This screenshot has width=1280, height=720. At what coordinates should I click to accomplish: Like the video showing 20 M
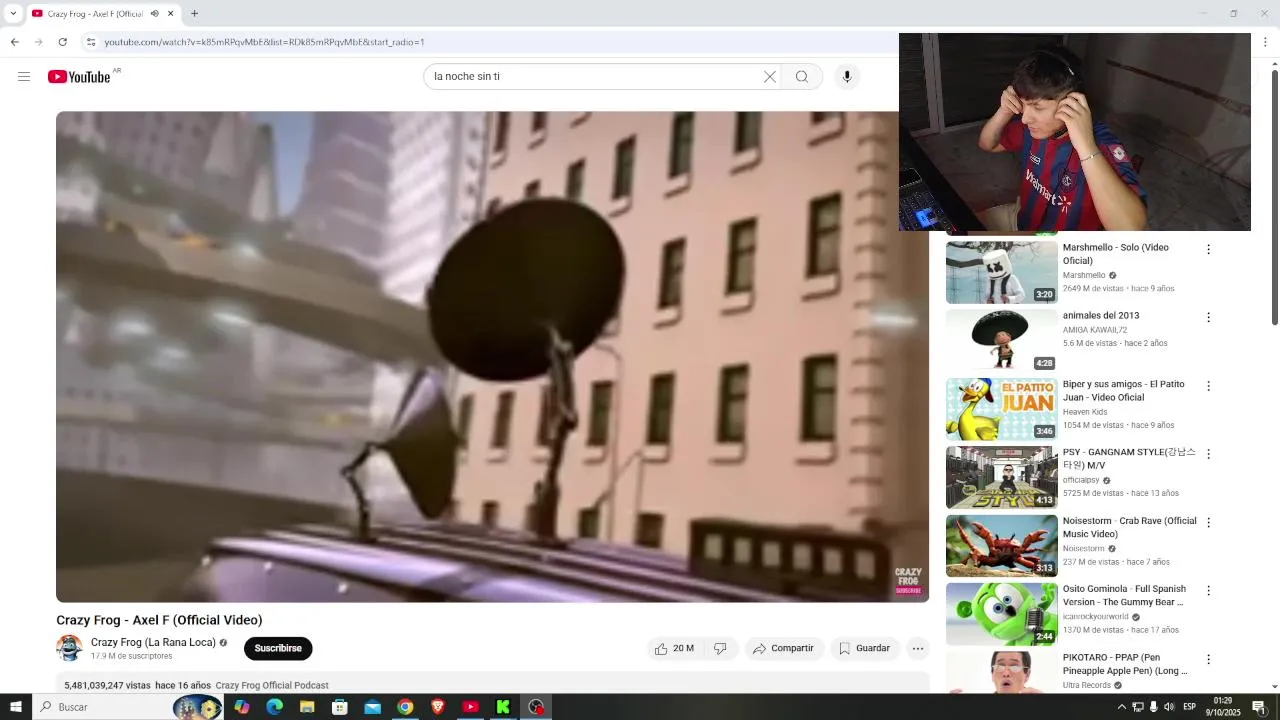click(x=673, y=649)
